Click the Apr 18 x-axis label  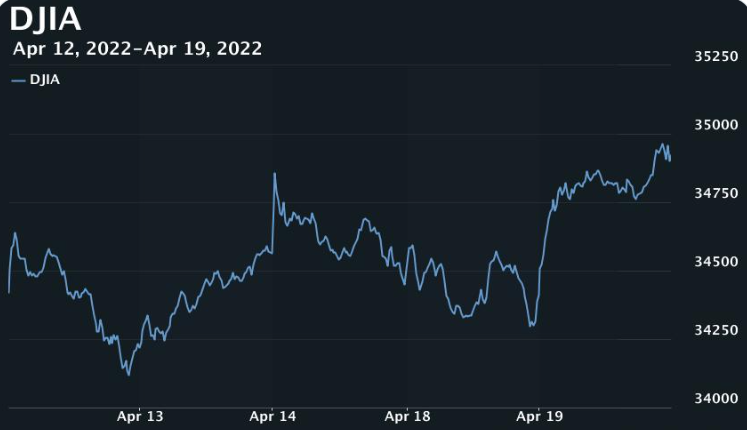point(407,416)
